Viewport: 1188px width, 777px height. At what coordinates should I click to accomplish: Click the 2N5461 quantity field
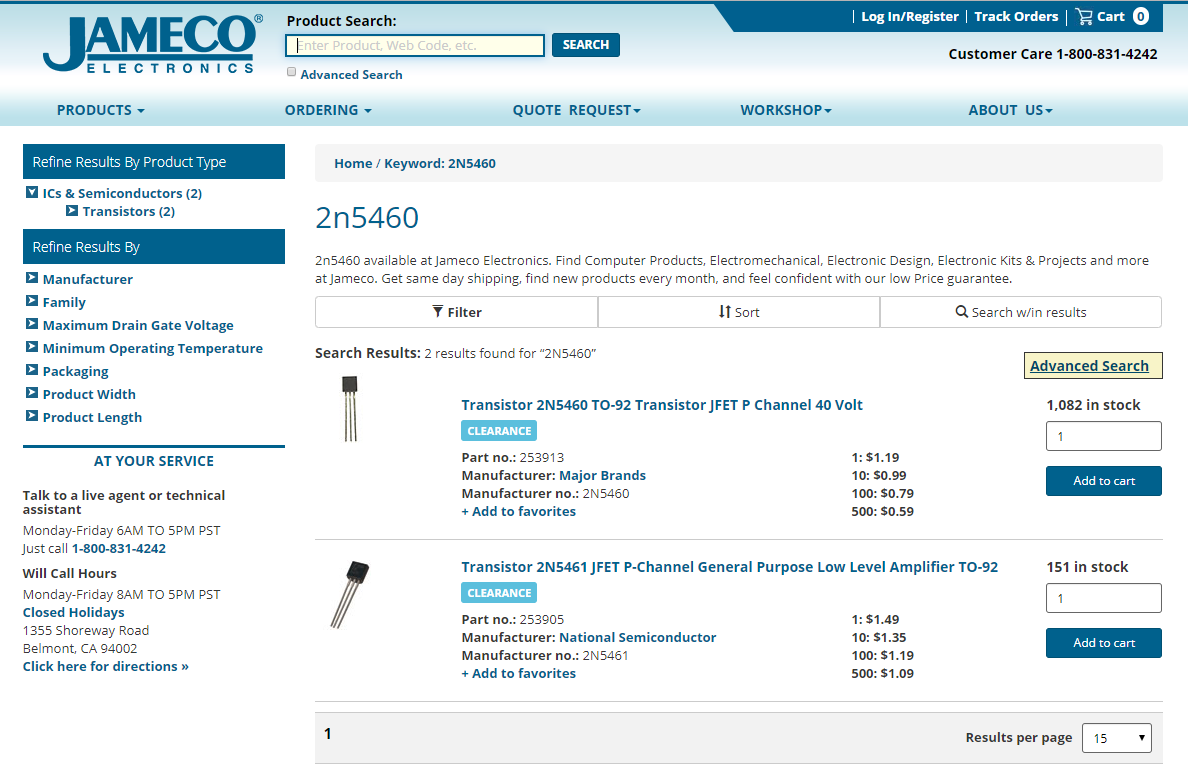1104,598
